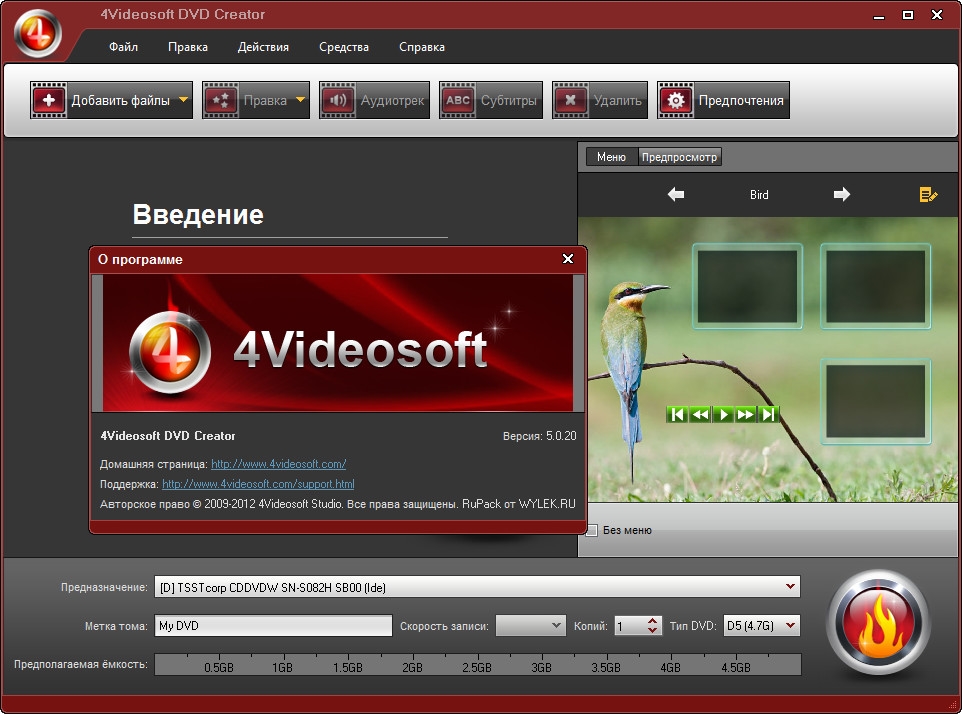This screenshot has width=962, height=714.
Task: Click the skip to first playback button
Action: [677, 415]
